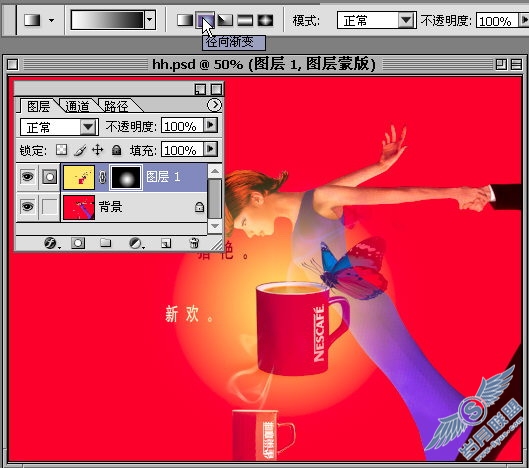The image size is (529, 468).
Task: Delete layer with the trash icon
Action: 194,243
